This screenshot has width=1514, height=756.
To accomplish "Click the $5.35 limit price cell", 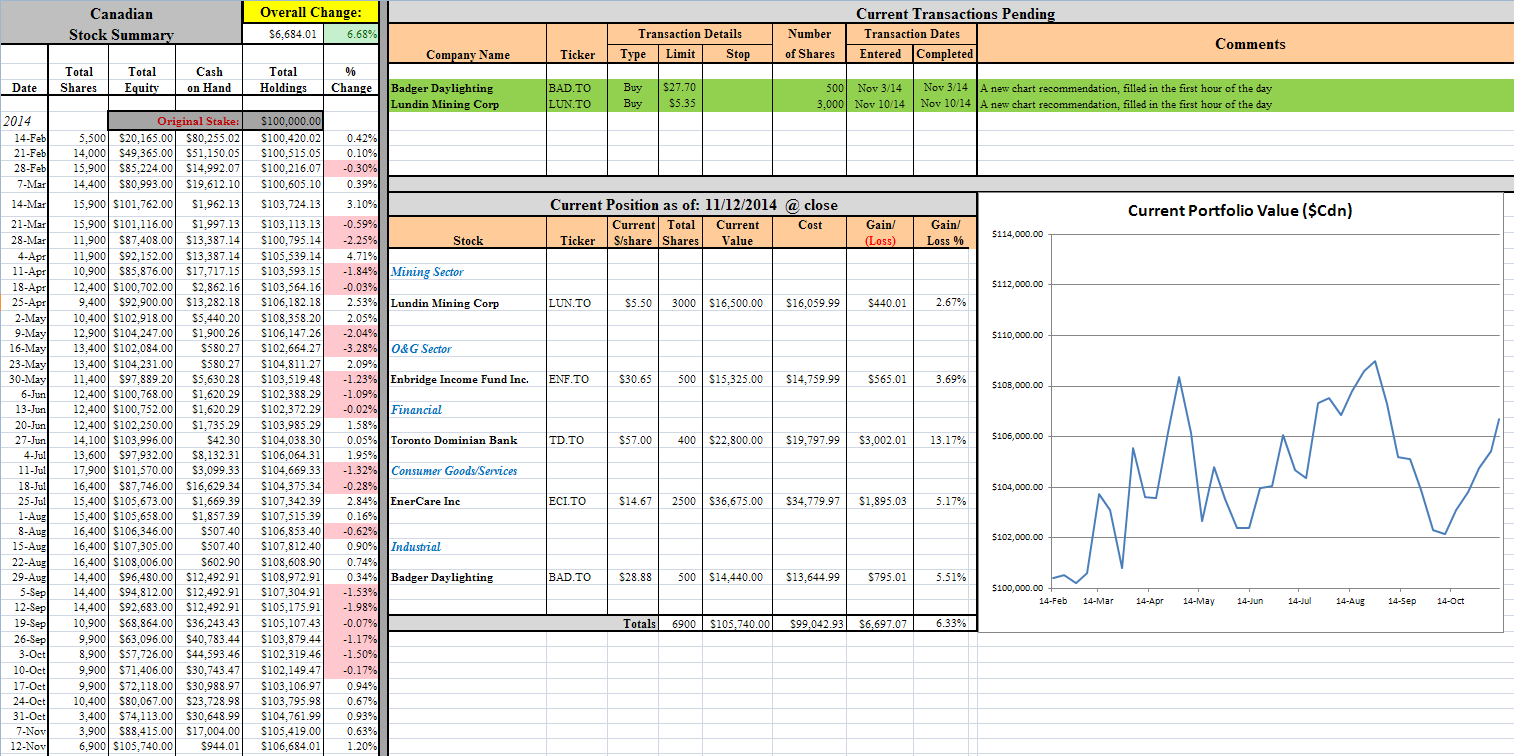I will tap(680, 104).
